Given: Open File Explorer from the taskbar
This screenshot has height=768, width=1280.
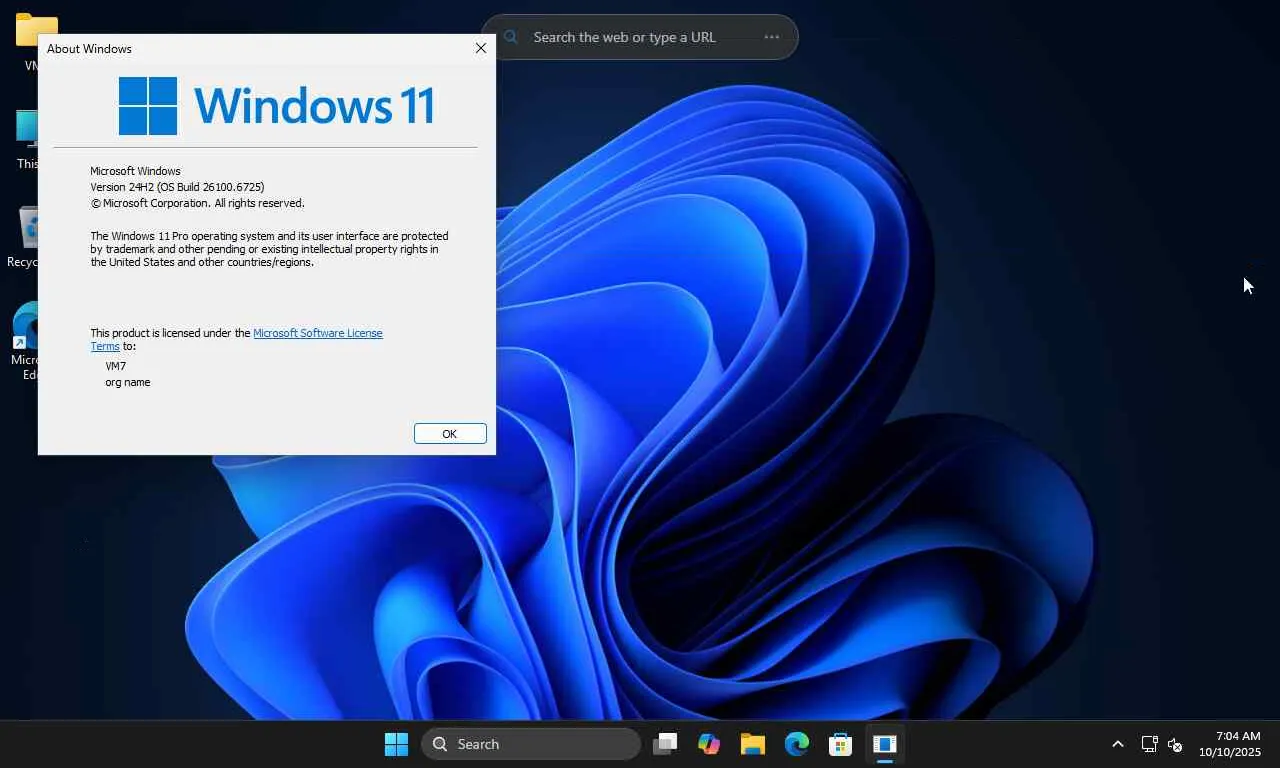Looking at the screenshot, I should 753,744.
